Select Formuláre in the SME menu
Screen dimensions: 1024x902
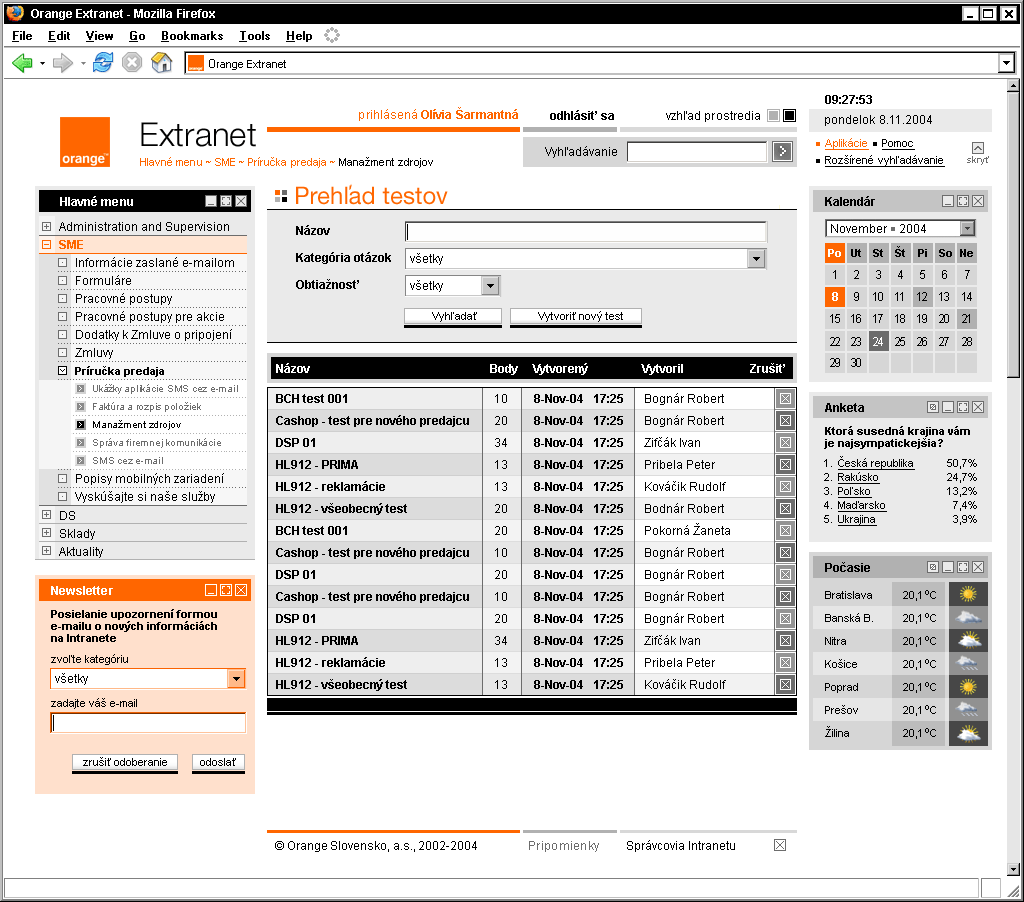point(103,281)
